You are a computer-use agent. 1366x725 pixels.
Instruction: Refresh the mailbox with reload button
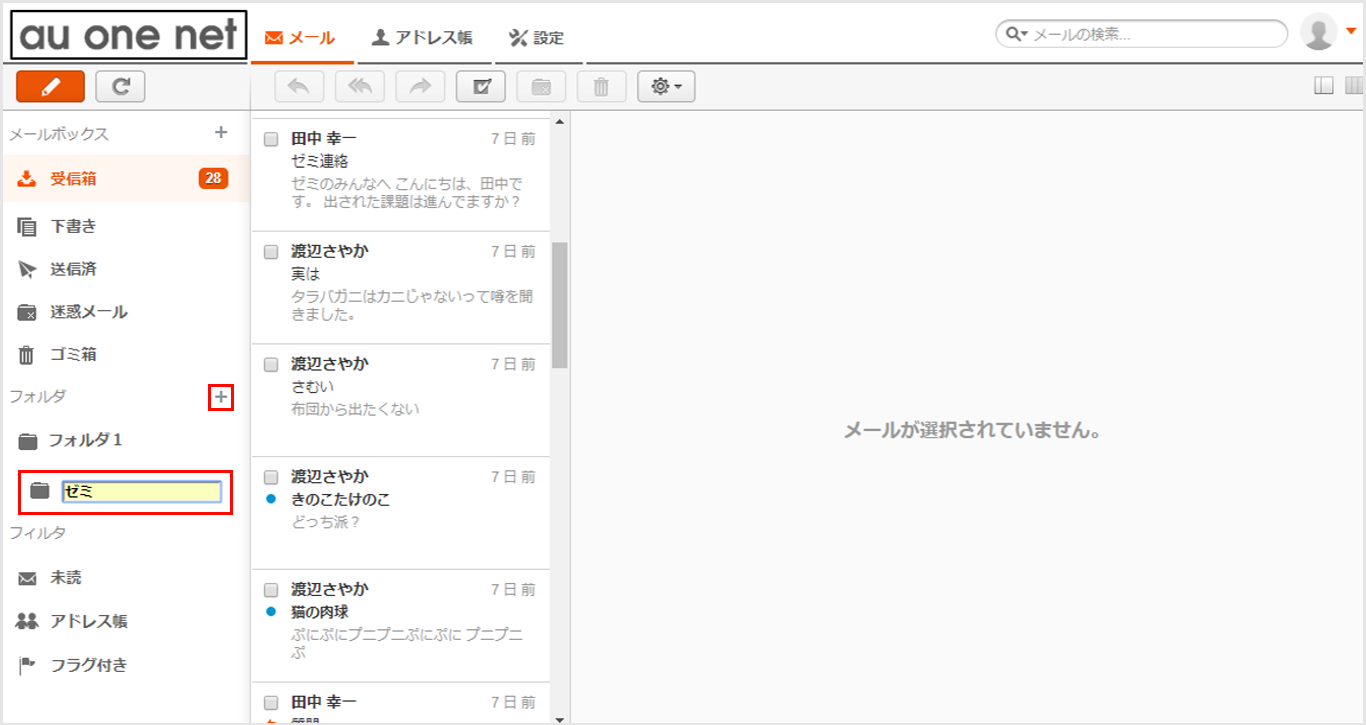121,87
